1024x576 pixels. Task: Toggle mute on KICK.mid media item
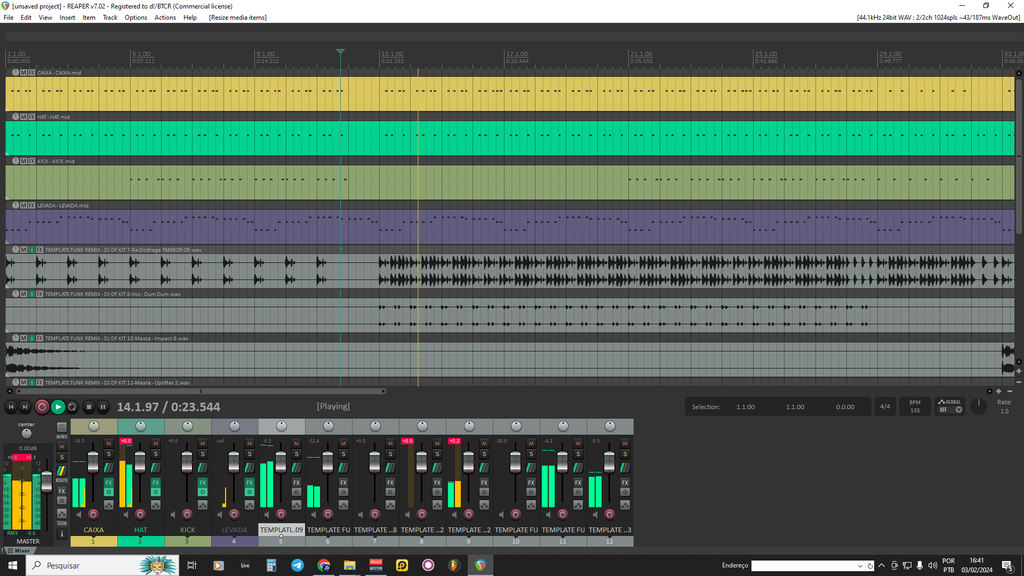click(24, 161)
